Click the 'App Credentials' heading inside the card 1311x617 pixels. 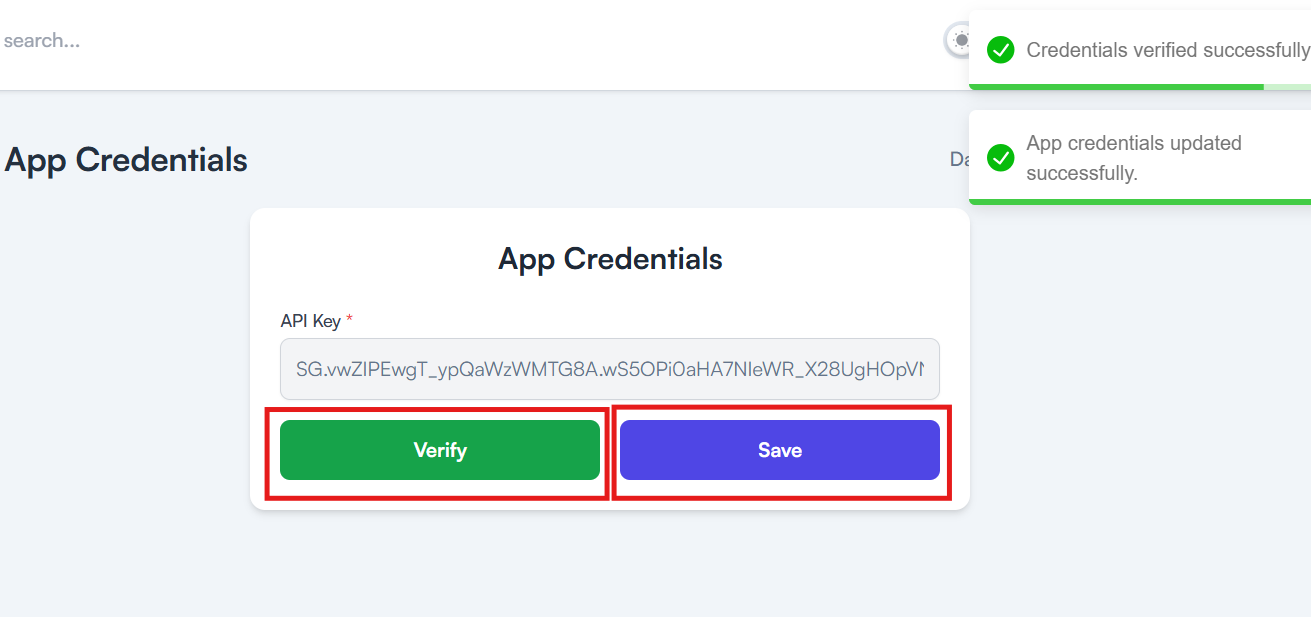click(x=610, y=259)
